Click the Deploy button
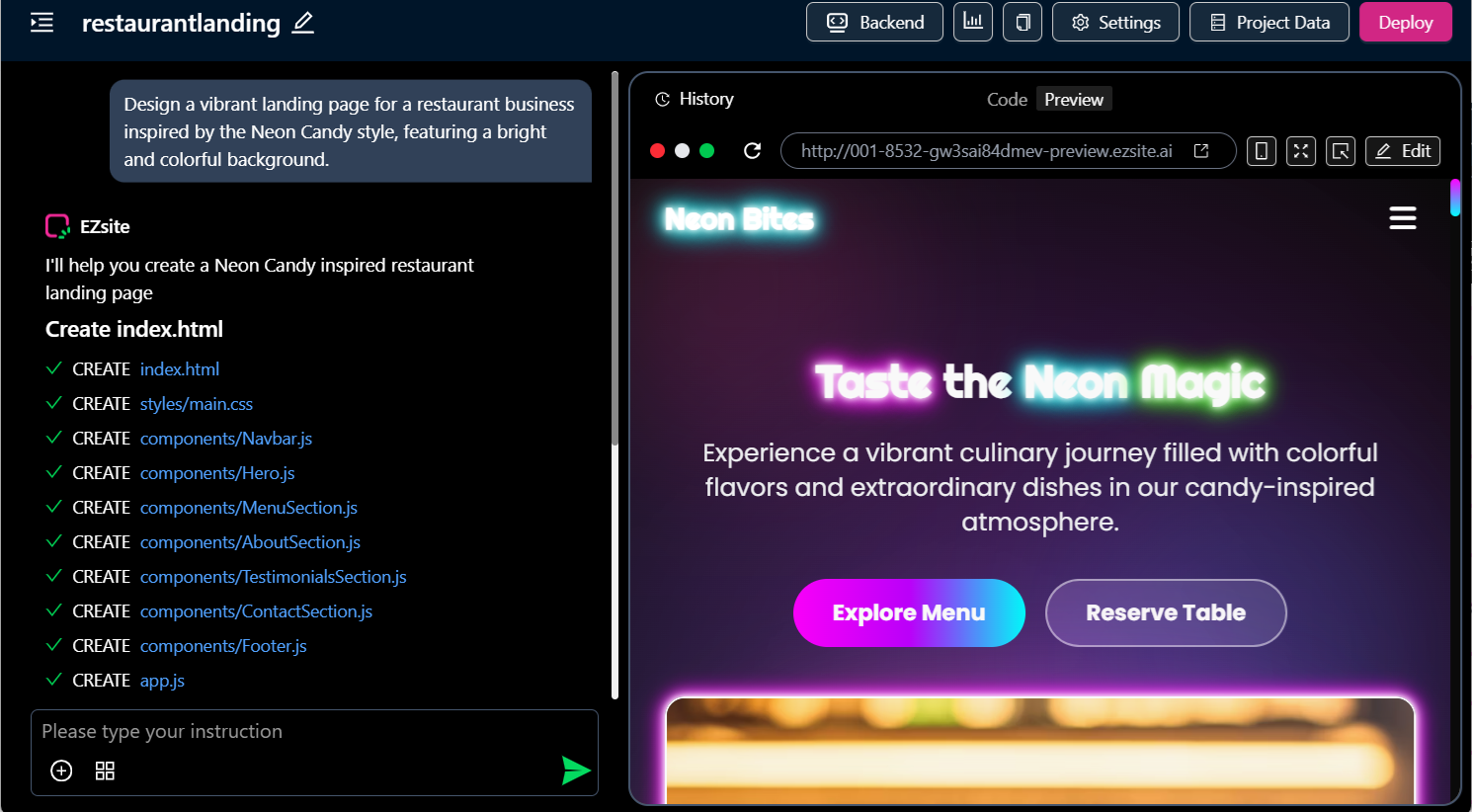The image size is (1472, 812). 1406,22
